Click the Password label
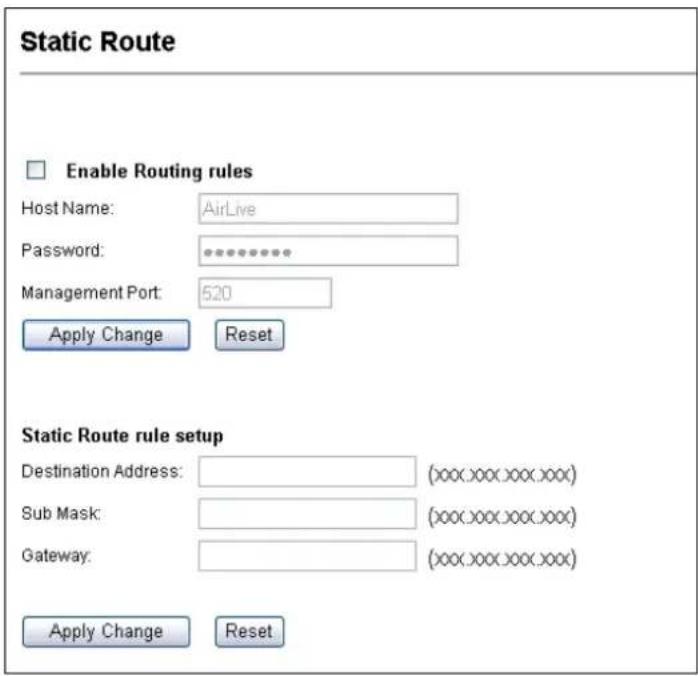698x676 pixels. pos(62,250)
